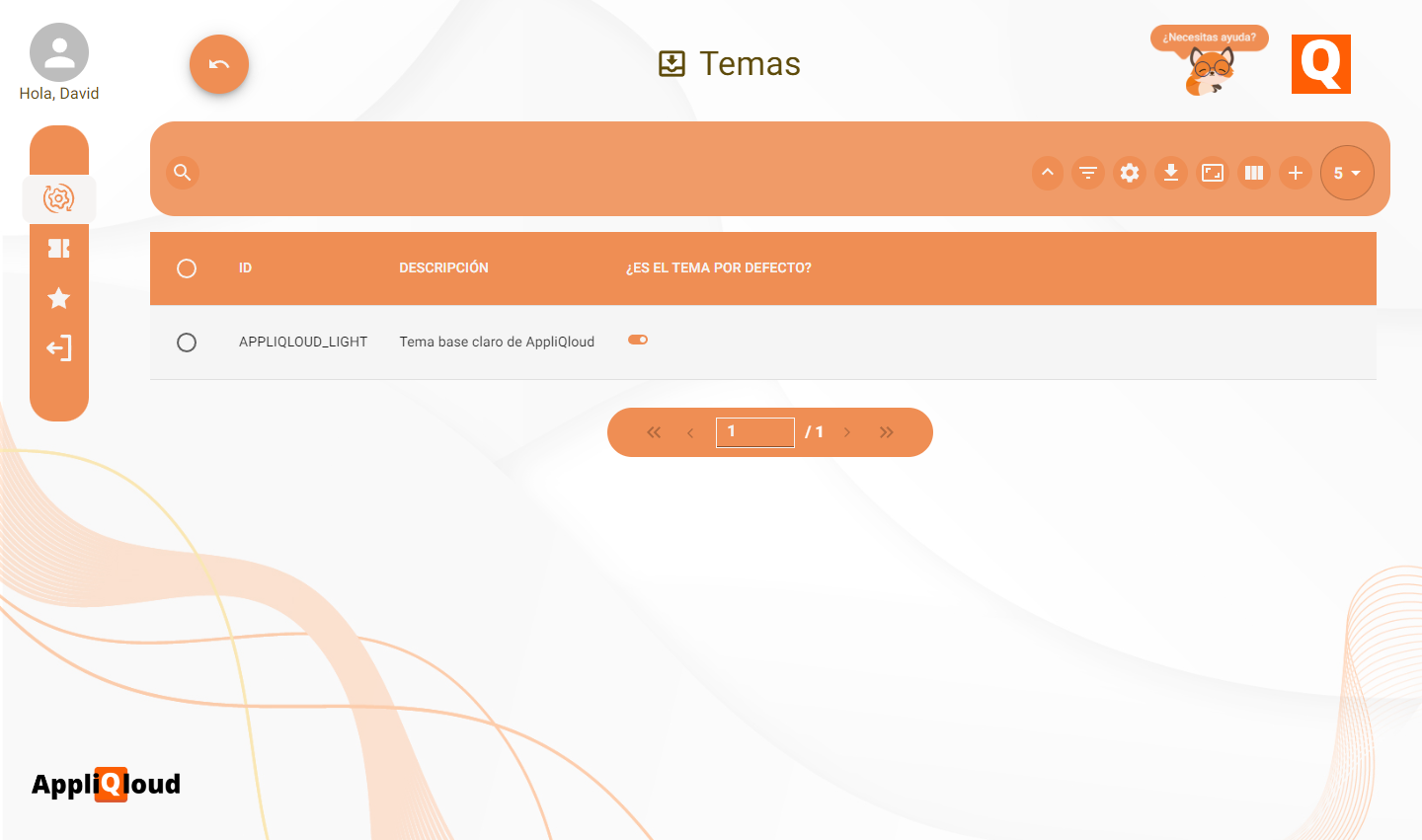Open the favorites star in the sidebar
This screenshot has height=840, width=1422.
pyautogui.click(x=58, y=297)
